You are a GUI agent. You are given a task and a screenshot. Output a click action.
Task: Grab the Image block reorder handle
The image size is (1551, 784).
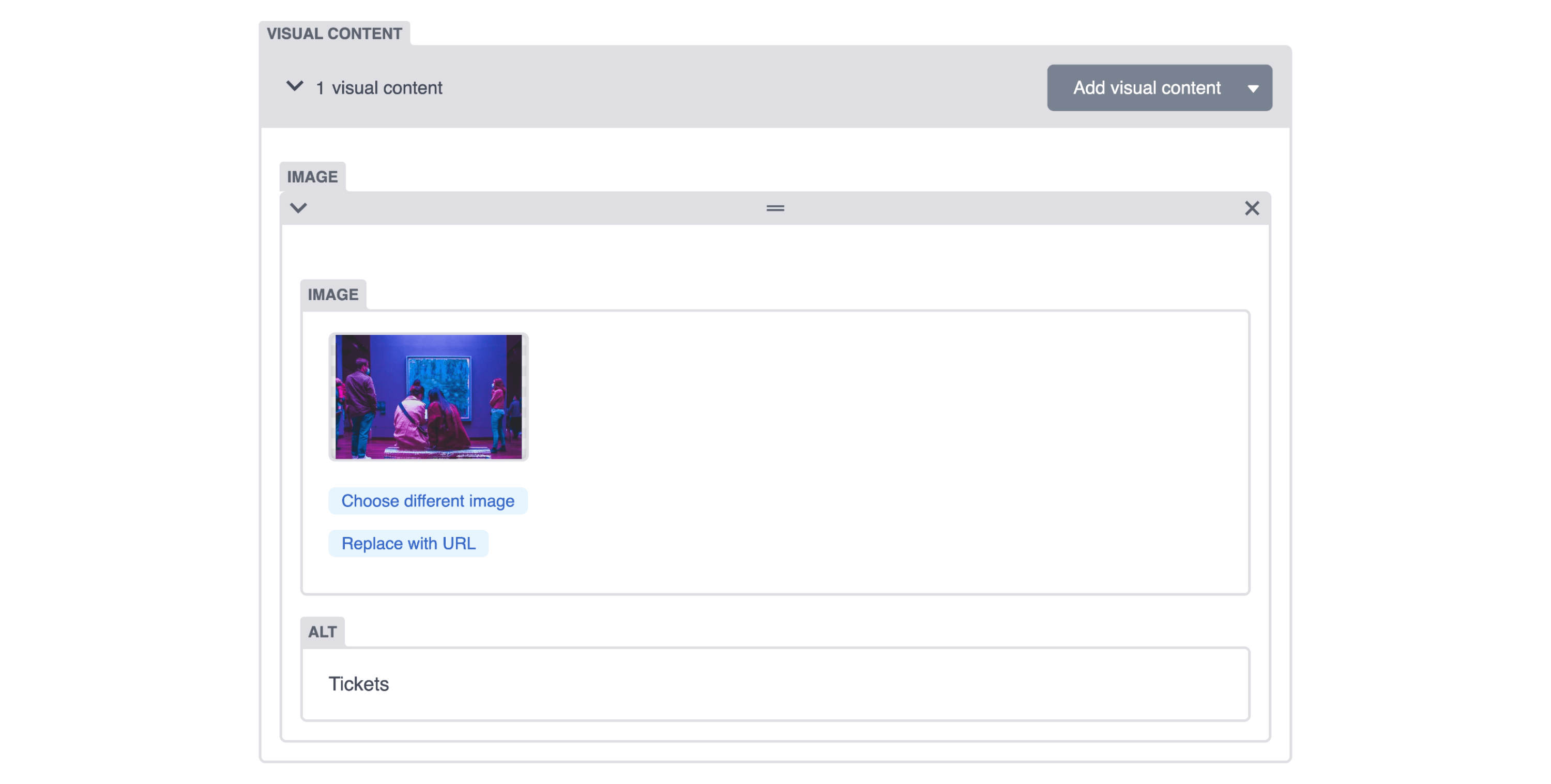(775, 208)
